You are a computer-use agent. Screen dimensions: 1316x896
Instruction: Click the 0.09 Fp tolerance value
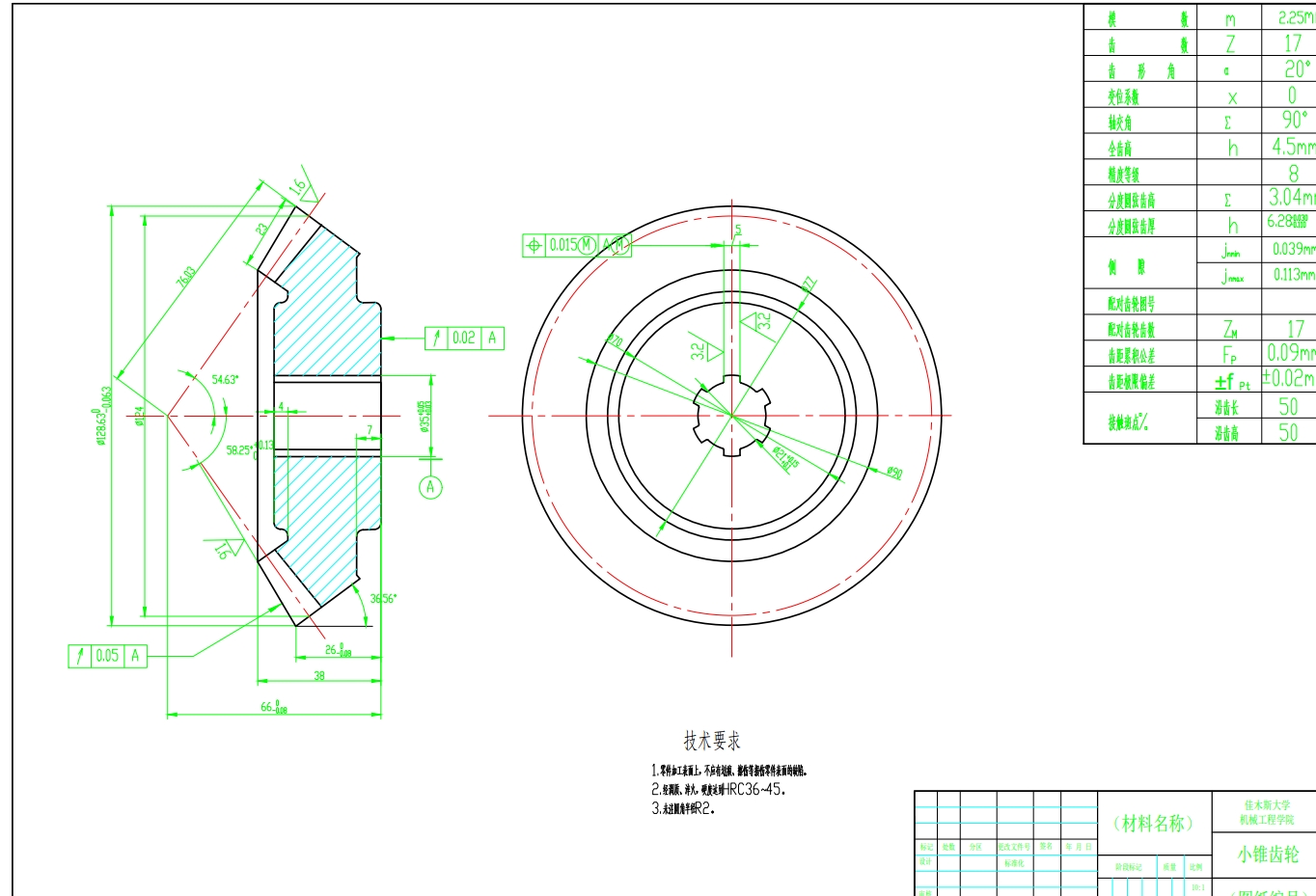[1291, 353]
